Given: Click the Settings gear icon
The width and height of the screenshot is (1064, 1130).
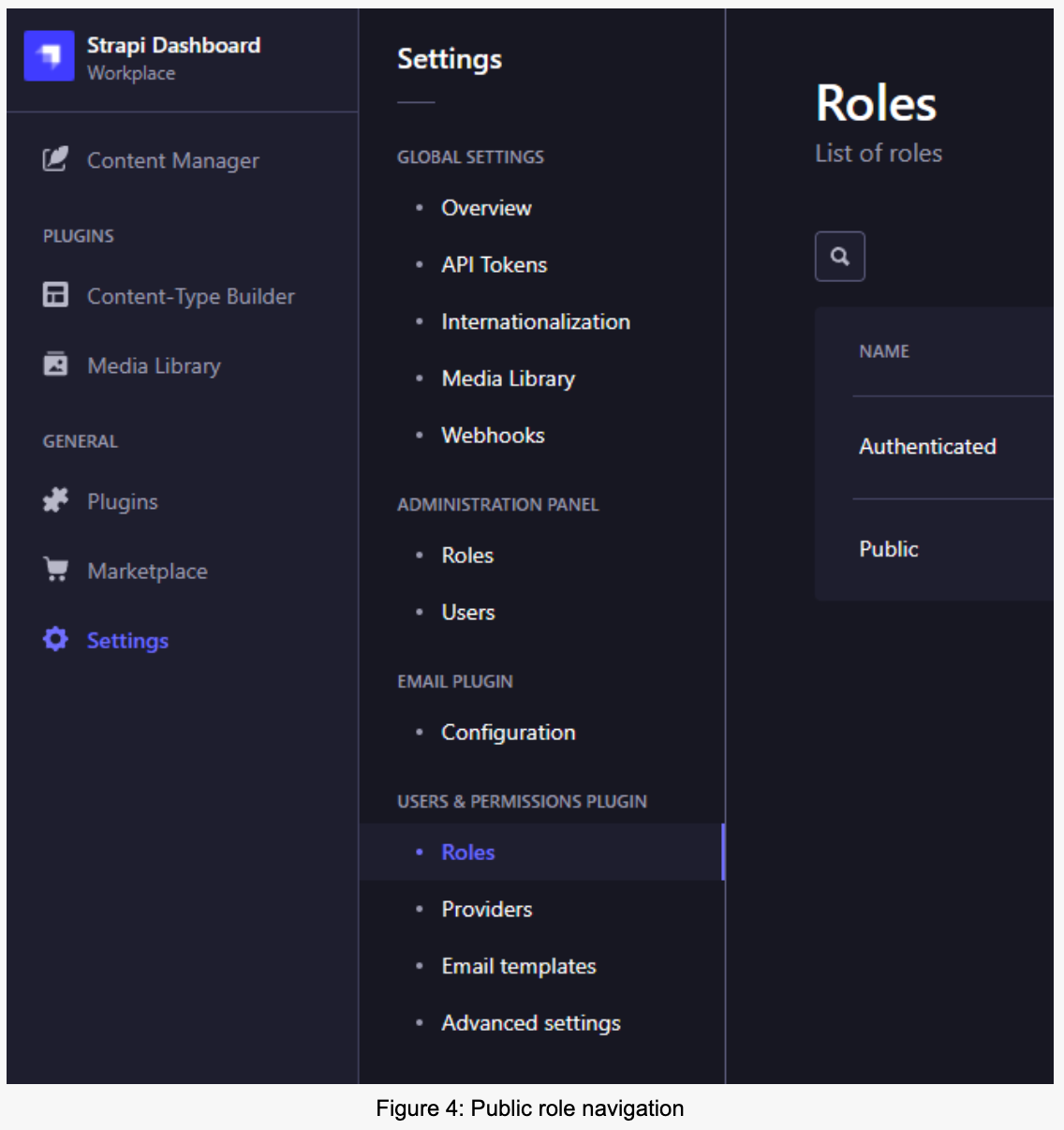Looking at the screenshot, I should 55,639.
